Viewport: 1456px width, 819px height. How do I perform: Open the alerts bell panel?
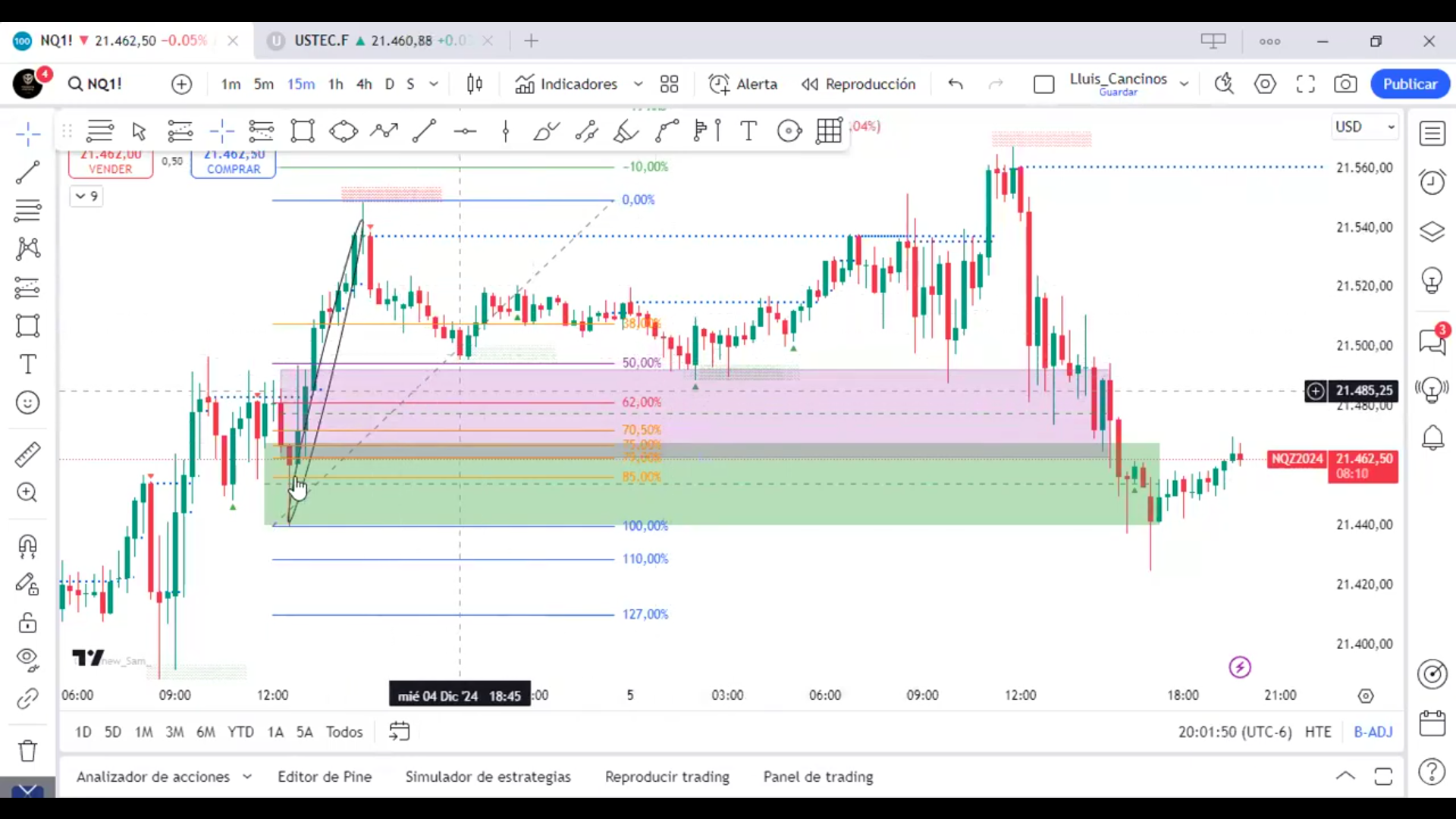[x=1432, y=438]
